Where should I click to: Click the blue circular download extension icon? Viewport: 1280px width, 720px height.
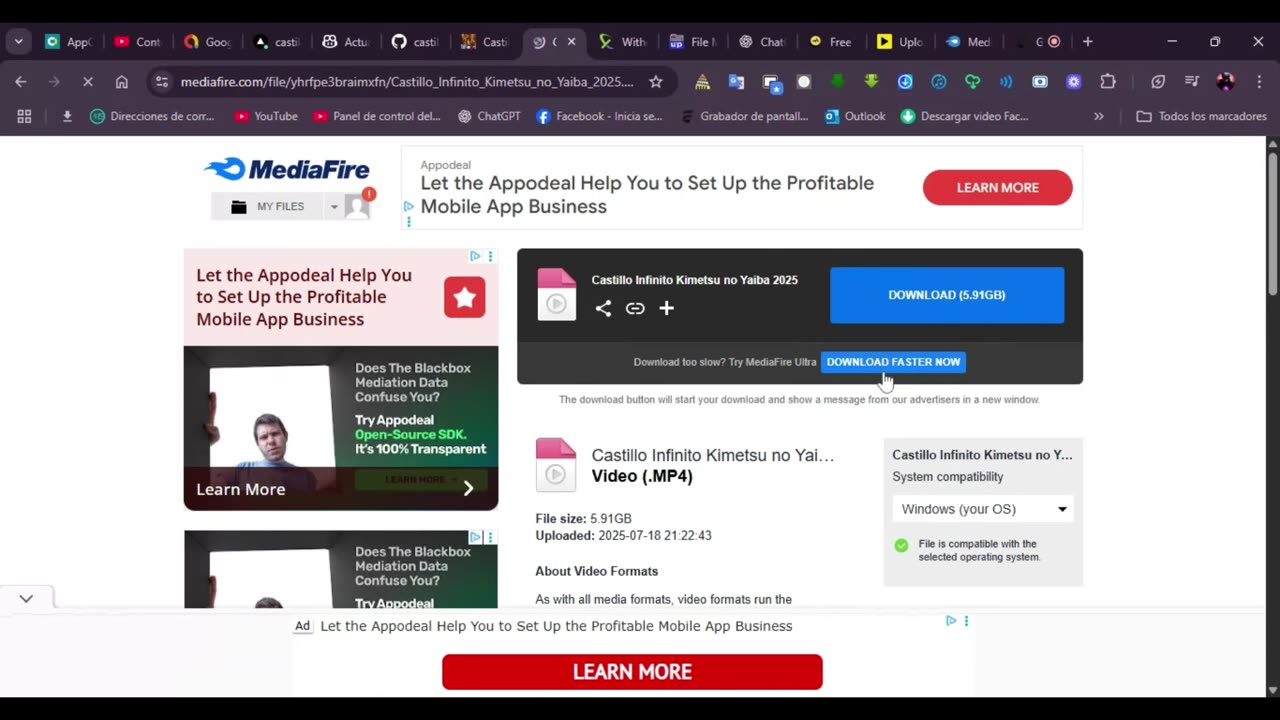(905, 82)
